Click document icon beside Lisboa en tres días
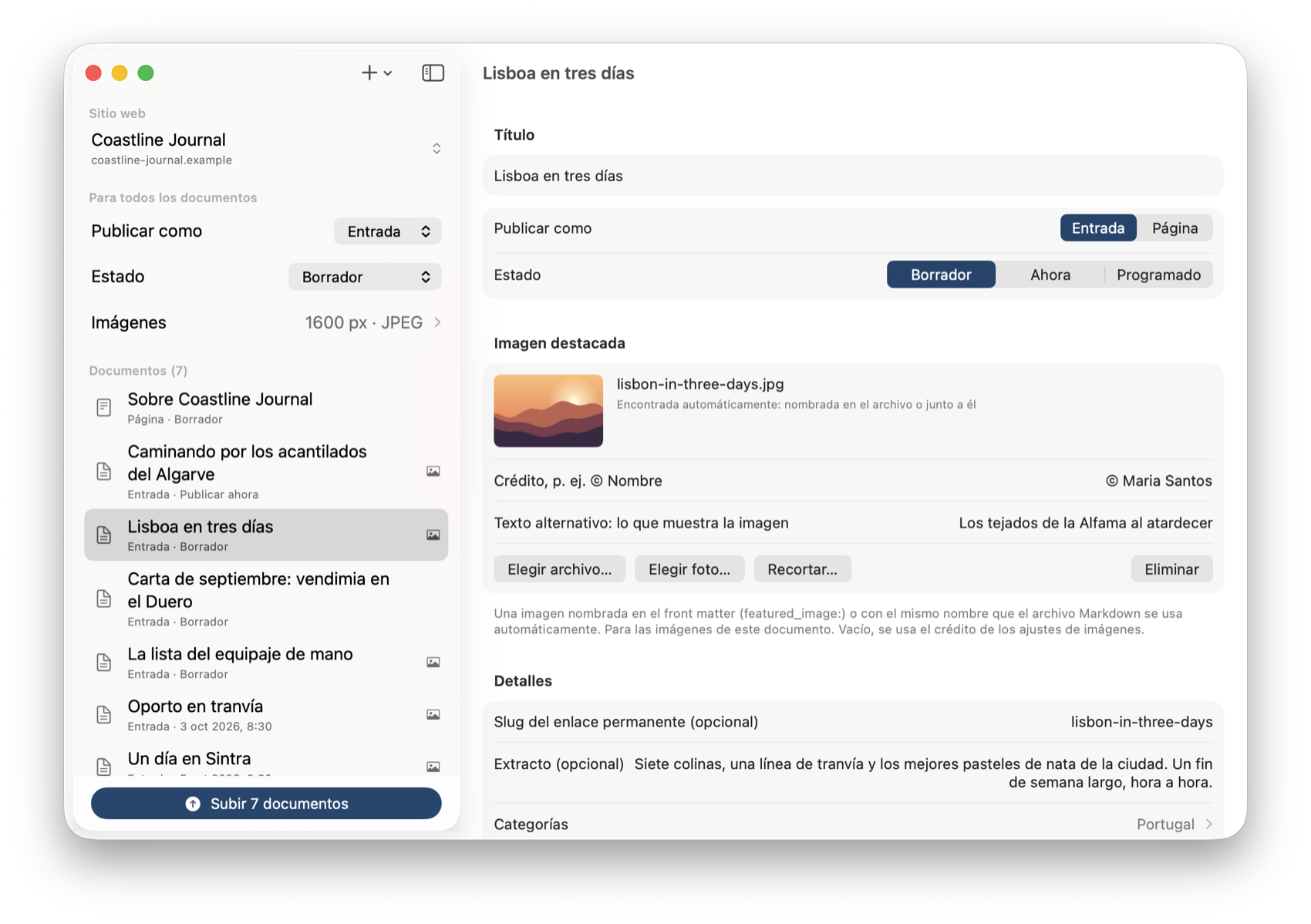1311x924 pixels. pos(103,535)
